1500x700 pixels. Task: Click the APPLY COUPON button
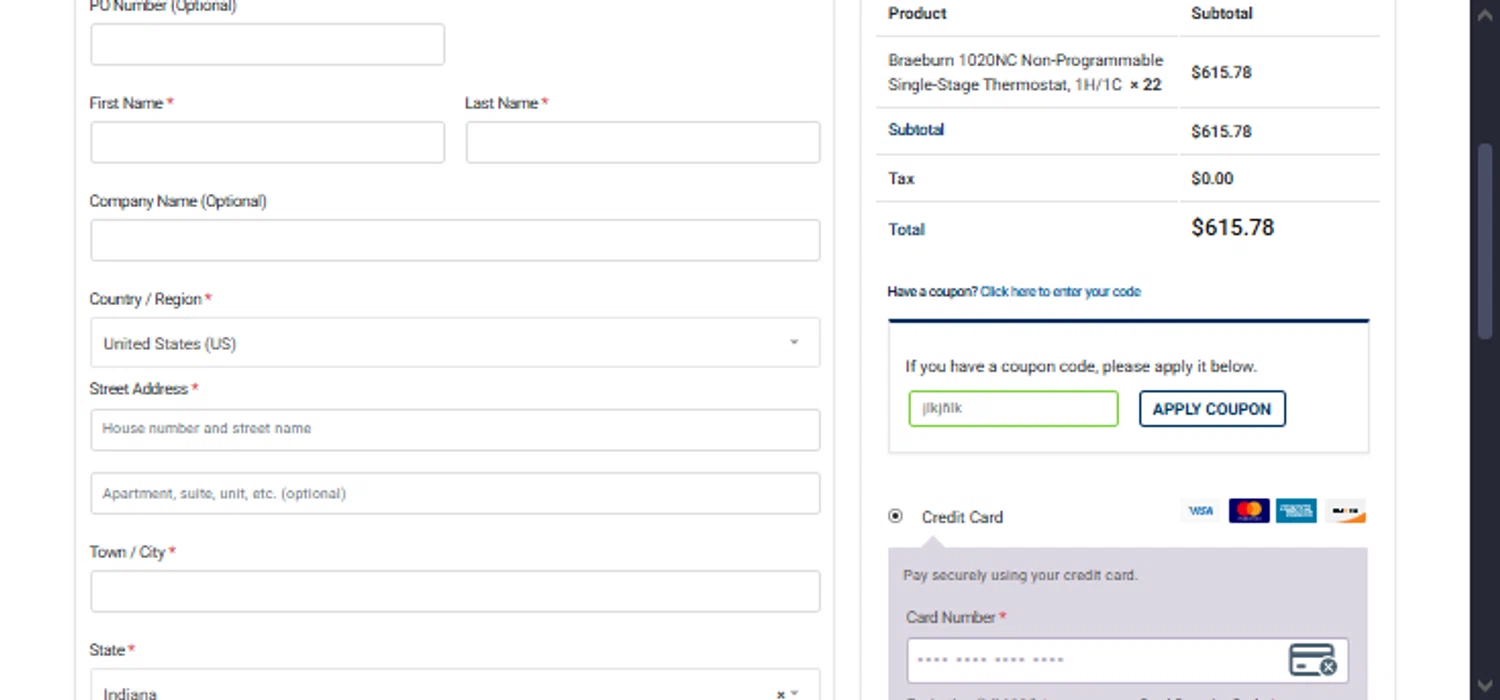pos(1212,409)
